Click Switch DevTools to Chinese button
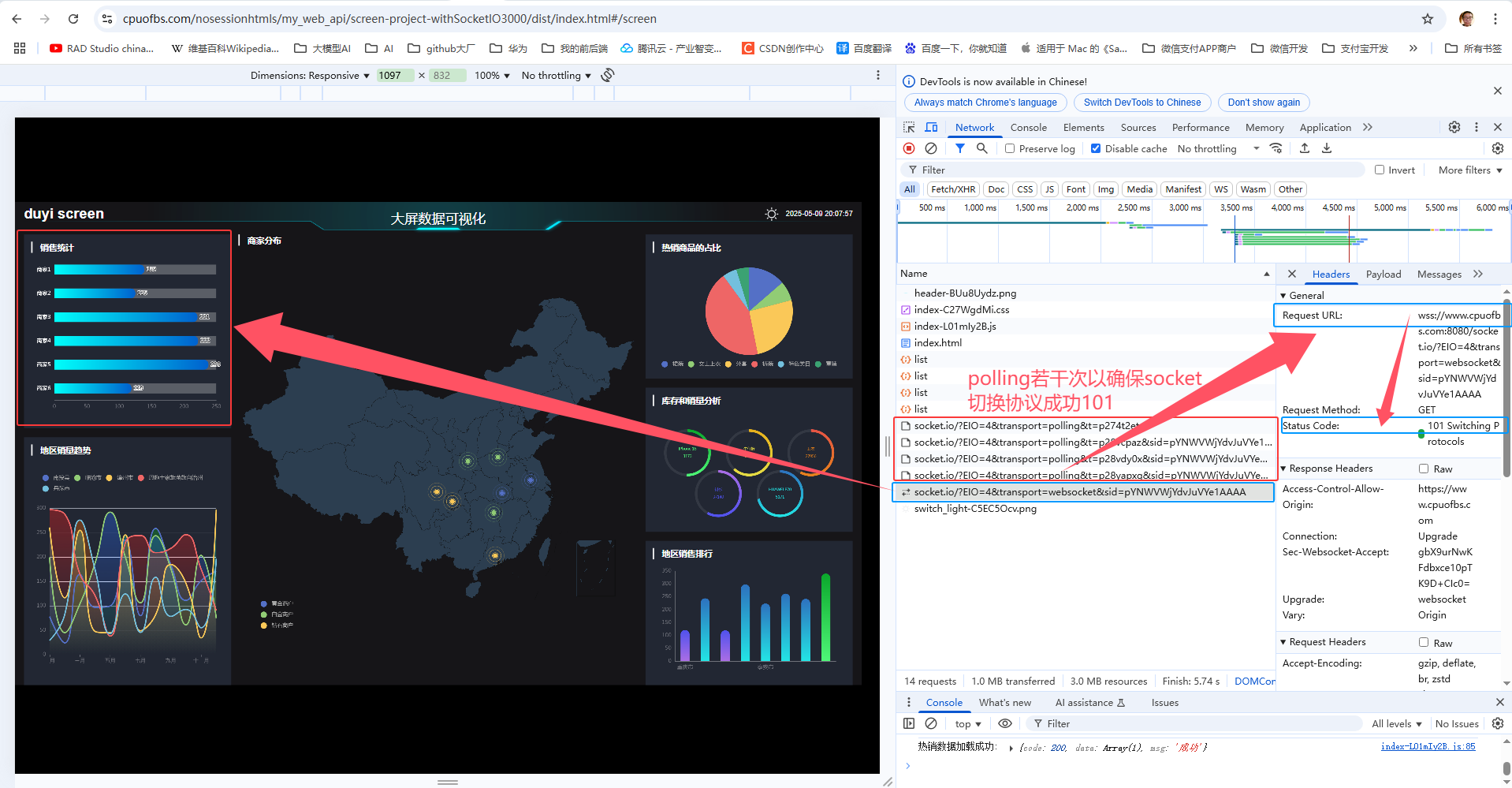This screenshot has height=788, width=1512. click(x=1142, y=103)
